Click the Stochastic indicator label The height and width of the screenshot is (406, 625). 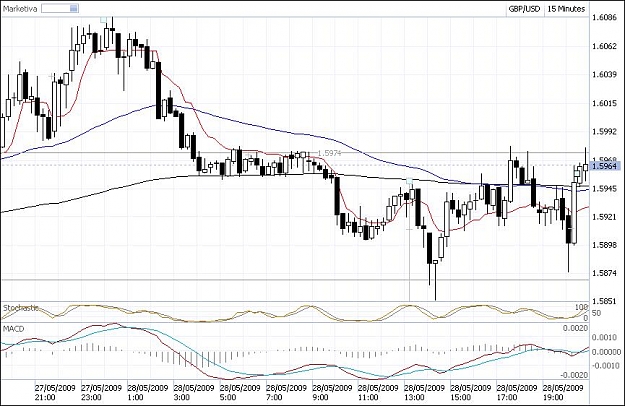coord(21,308)
